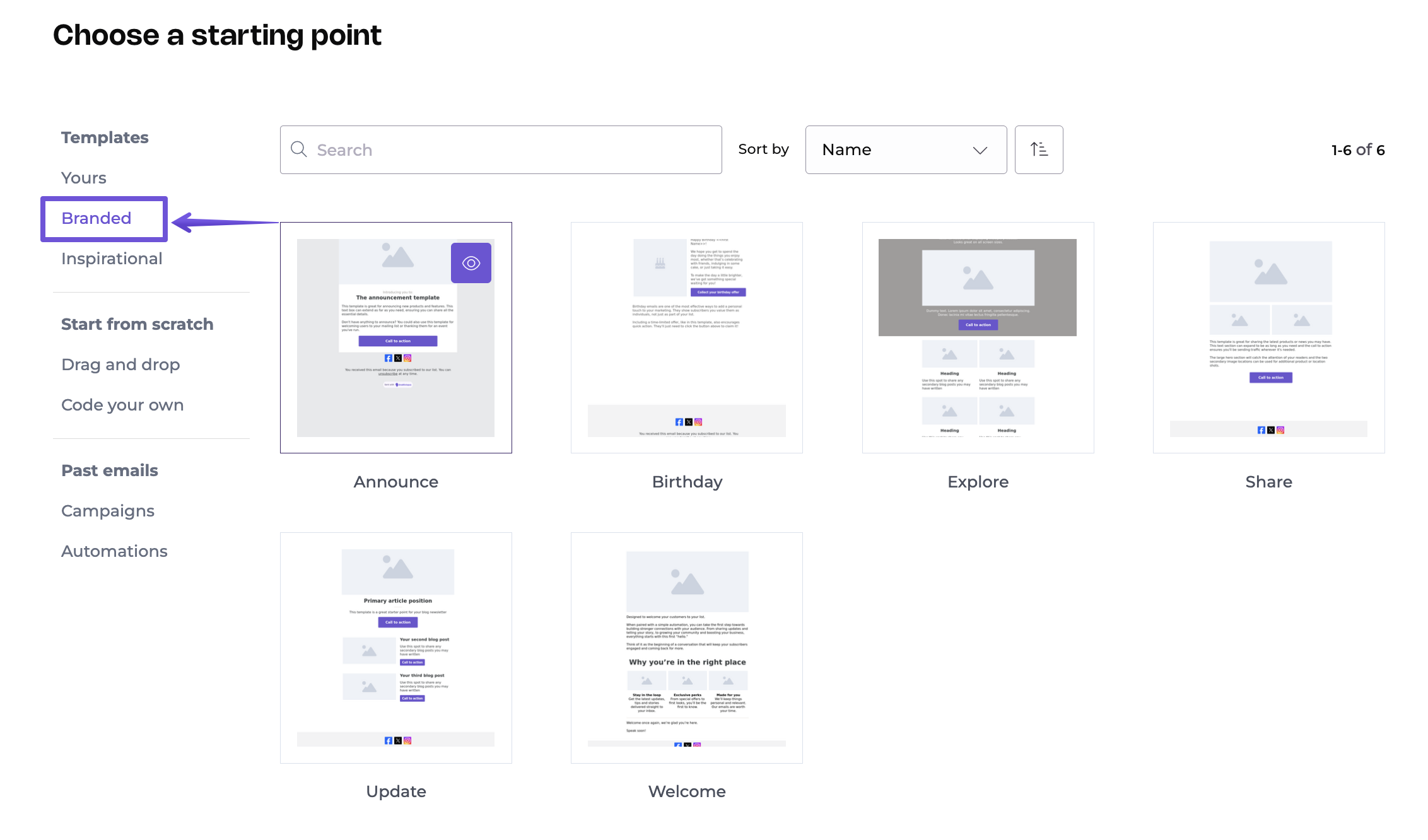Open the Inspirational templates section
This screenshot has width=1428, height=840.
click(x=112, y=258)
